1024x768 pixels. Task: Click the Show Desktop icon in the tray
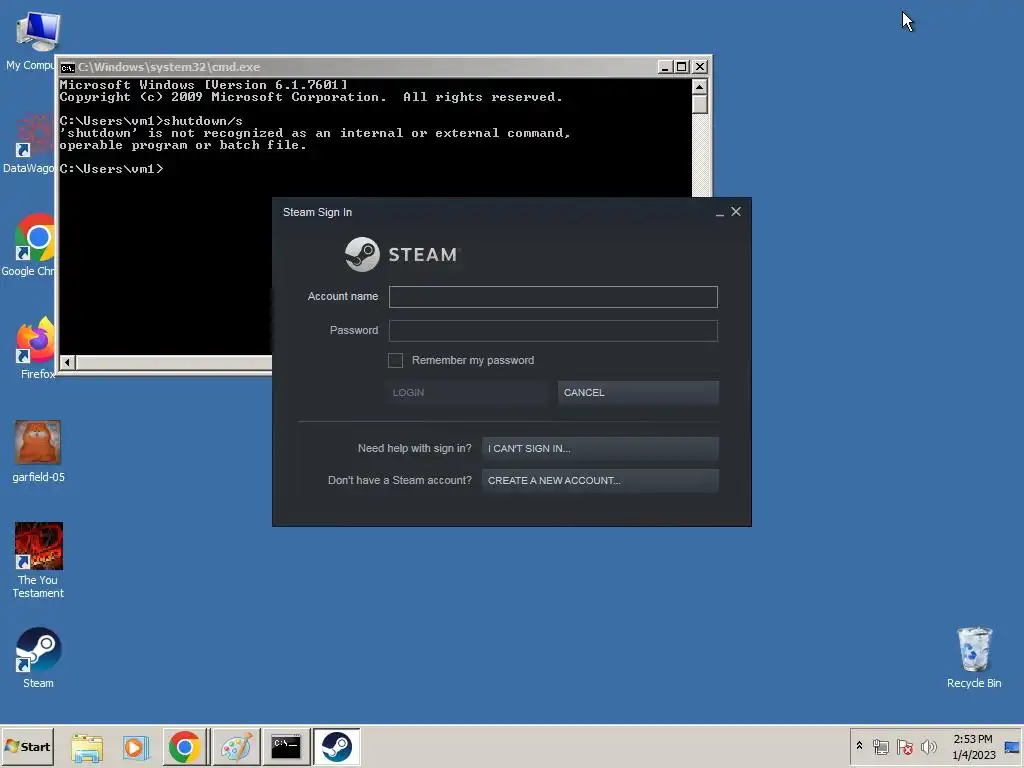pyautogui.click(x=1012, y=747)
